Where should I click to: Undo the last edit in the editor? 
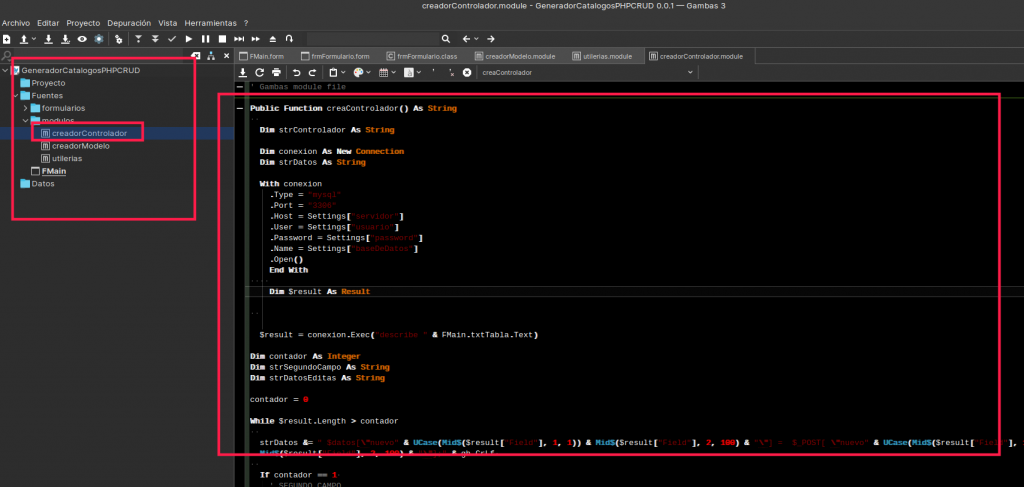click(297, 73)
